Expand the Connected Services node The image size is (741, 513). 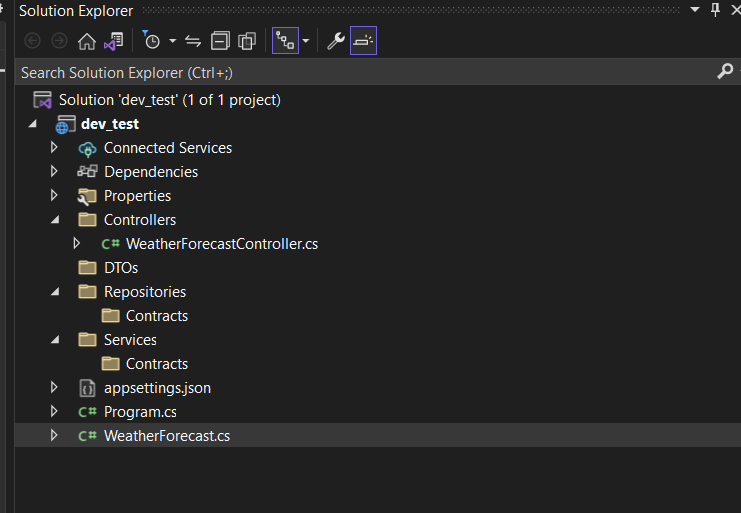click(54, 147)
